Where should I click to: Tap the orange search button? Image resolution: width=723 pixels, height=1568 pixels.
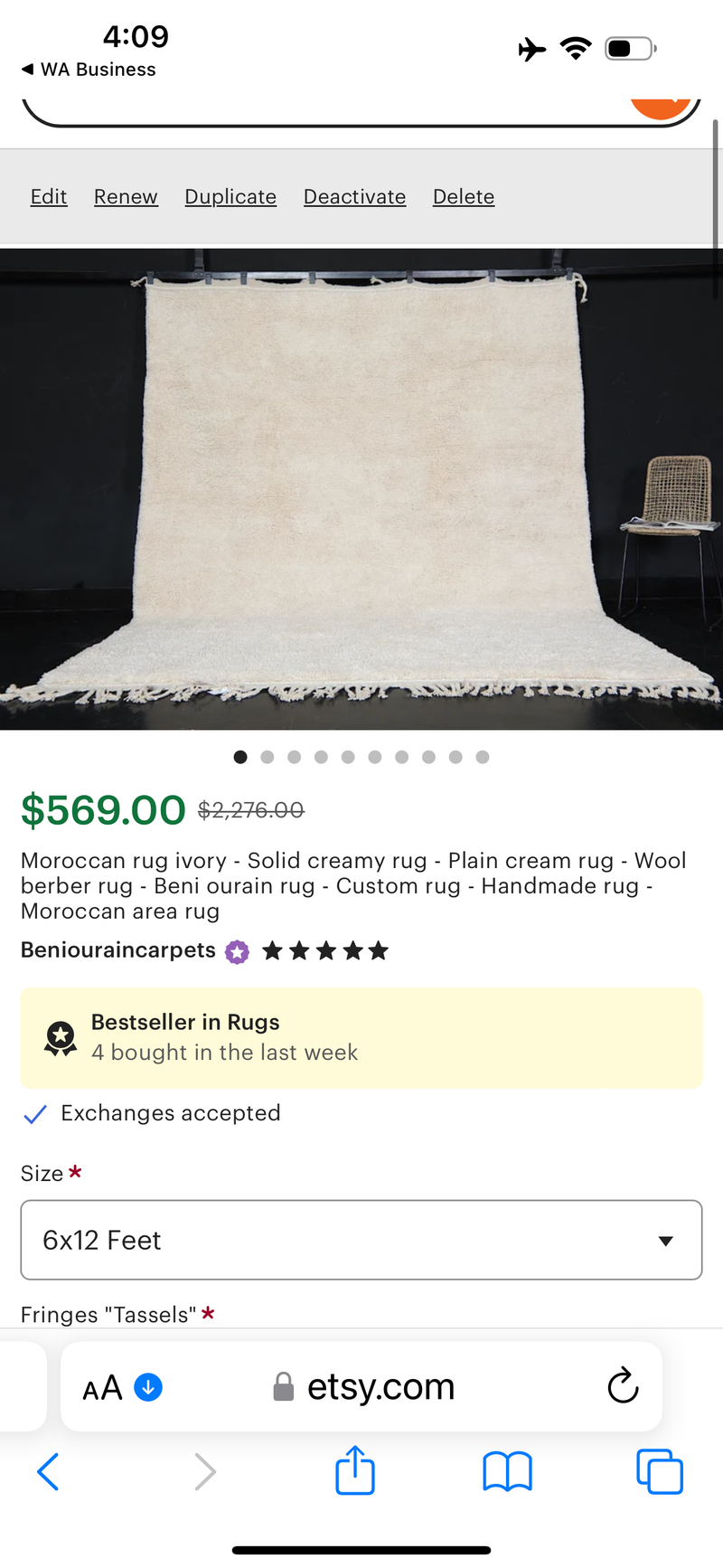click(x=662, y=108)
